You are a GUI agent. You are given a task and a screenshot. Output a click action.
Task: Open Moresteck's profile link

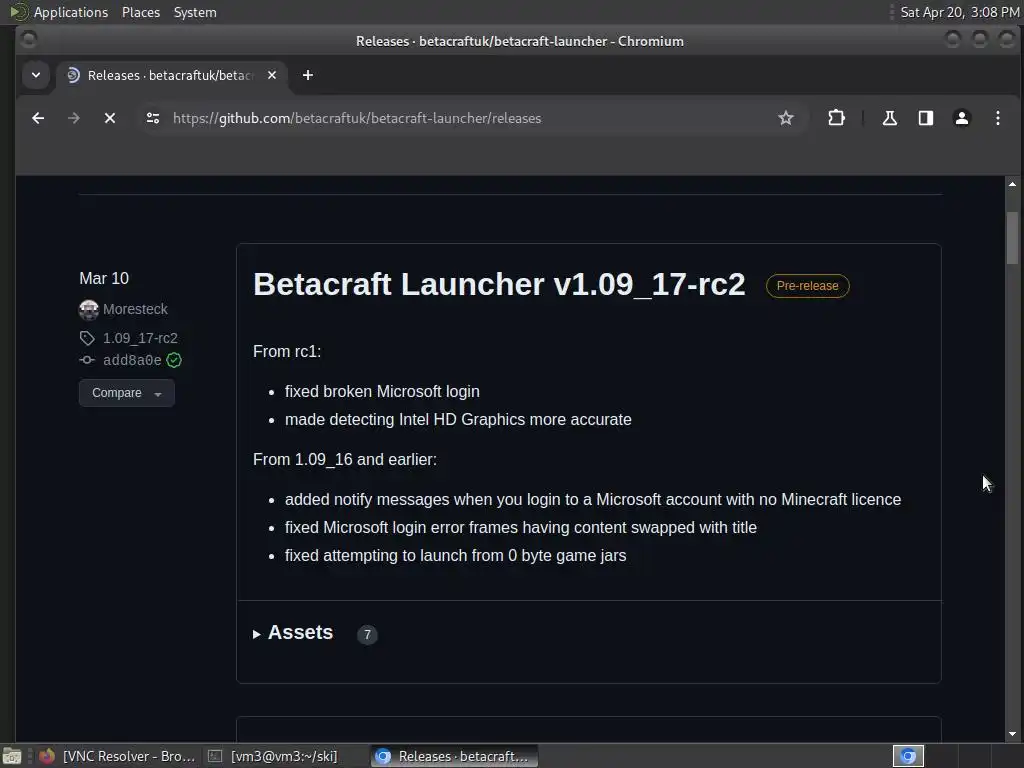click(135, 309)
